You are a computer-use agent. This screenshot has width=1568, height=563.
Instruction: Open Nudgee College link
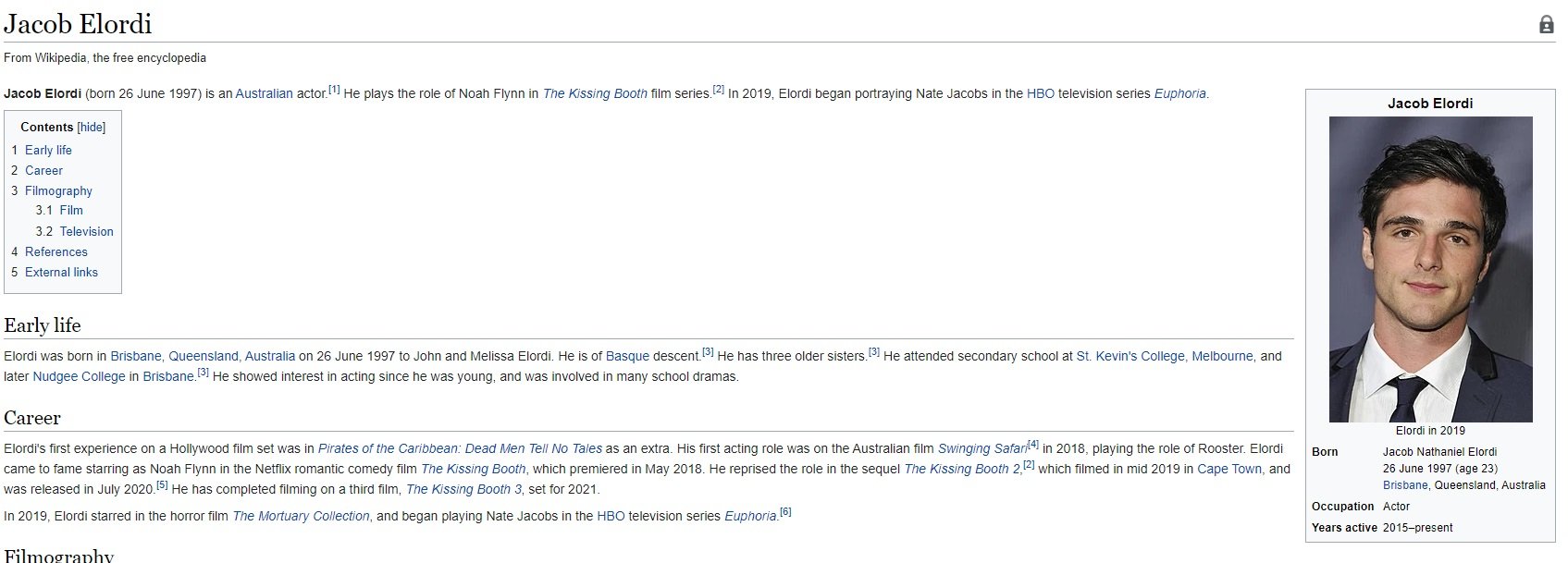tap(79, 376)
